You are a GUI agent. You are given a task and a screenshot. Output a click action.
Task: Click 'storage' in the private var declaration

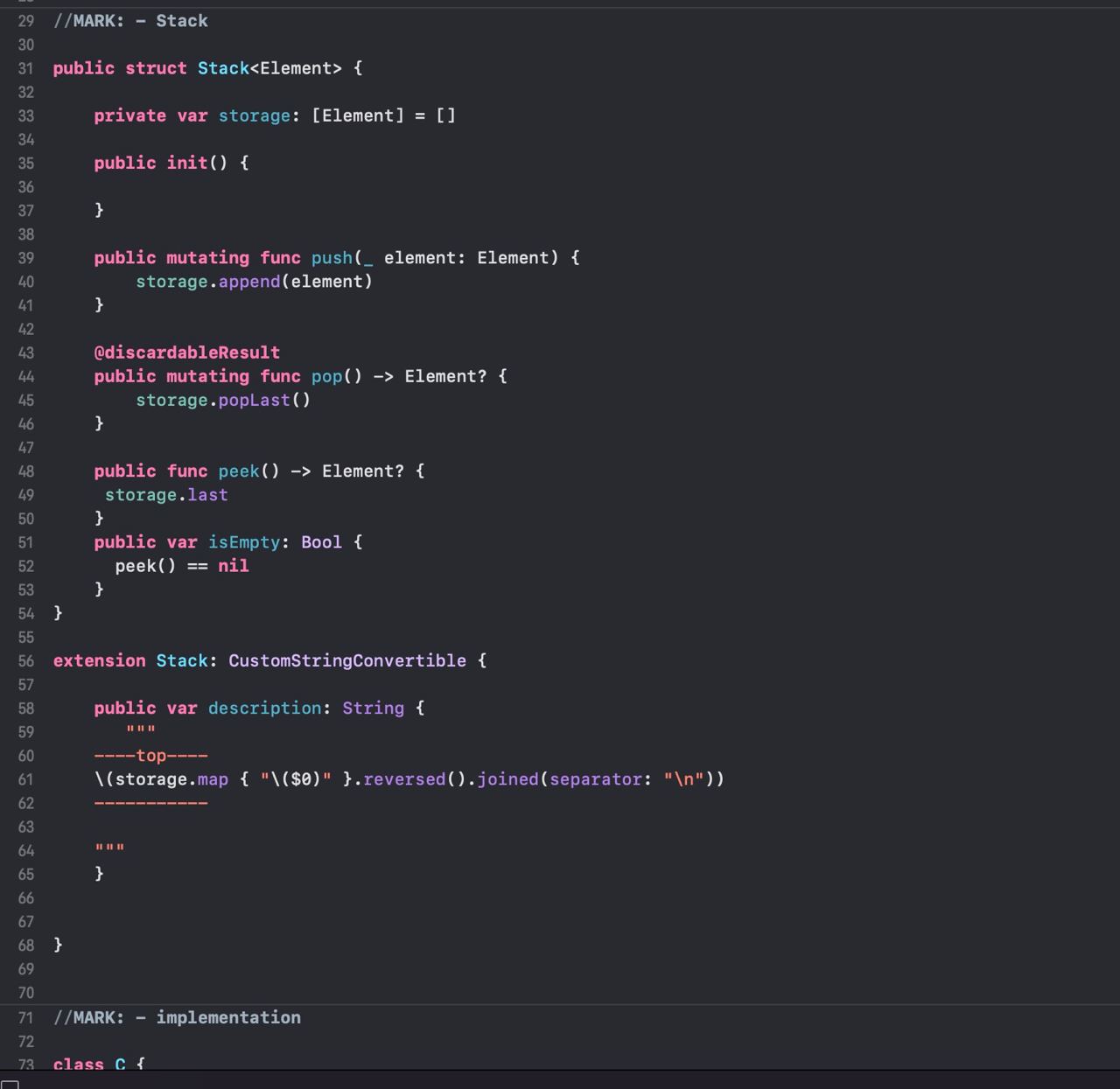coord(254,115)
